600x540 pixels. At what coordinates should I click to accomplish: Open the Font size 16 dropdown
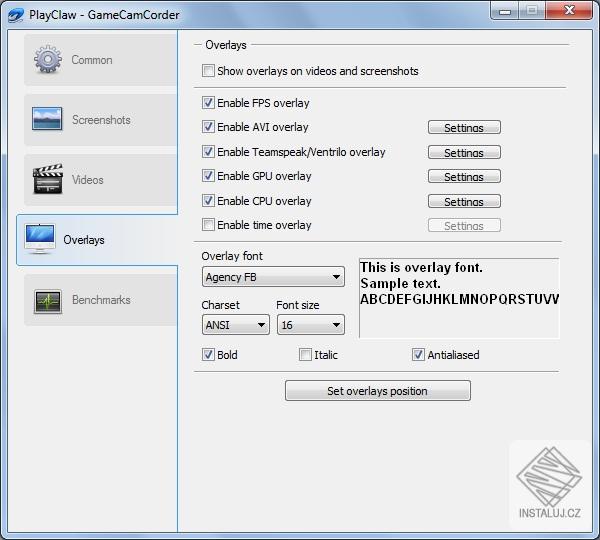pyautogui.click(x=311, y=325)
